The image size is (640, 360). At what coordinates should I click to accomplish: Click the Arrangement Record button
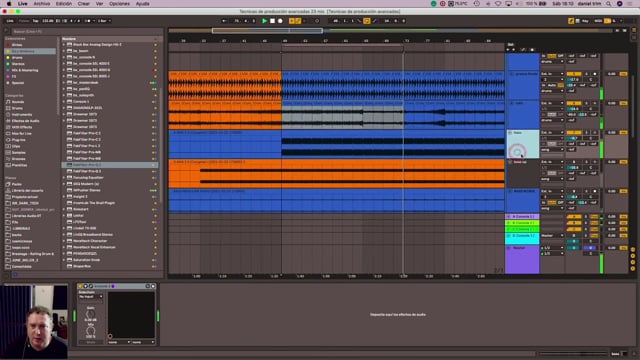(x=280, y=21)
